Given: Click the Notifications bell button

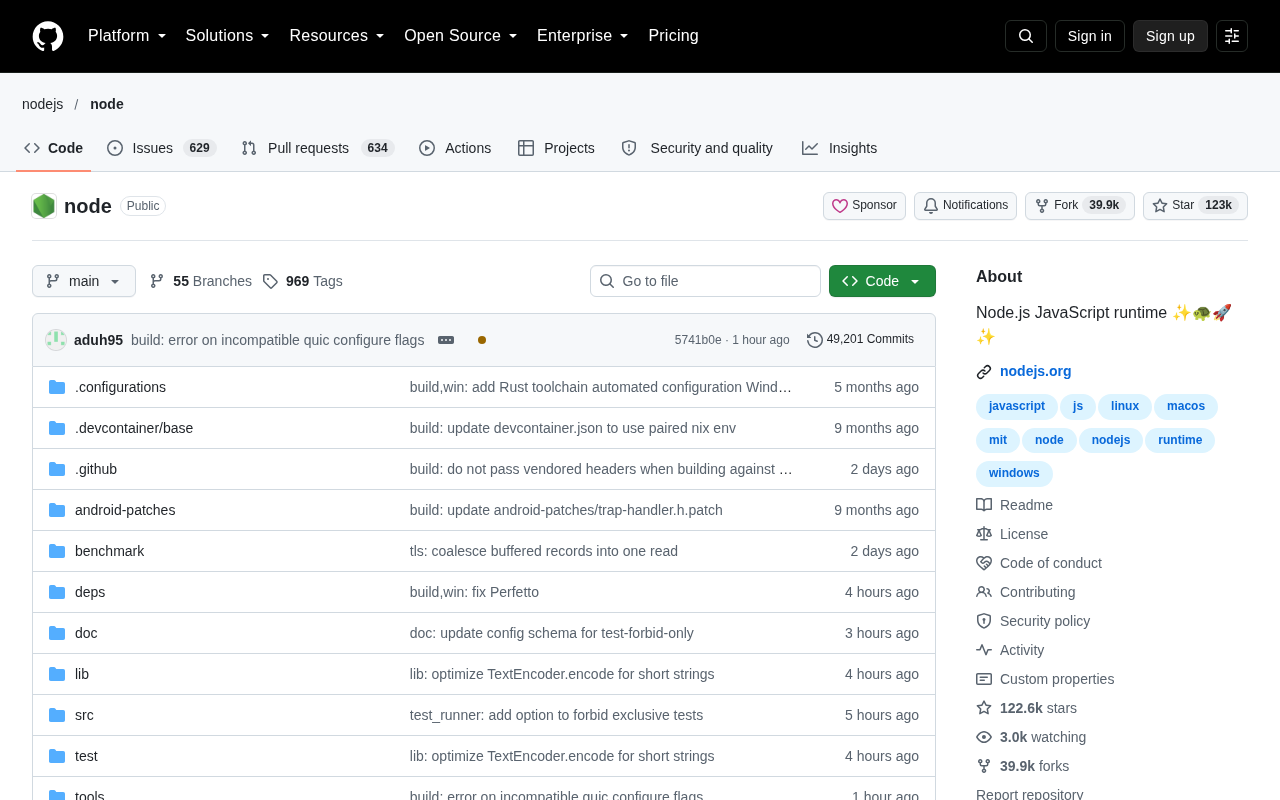Looking at the screenshot, I should [x=965, y=206].
